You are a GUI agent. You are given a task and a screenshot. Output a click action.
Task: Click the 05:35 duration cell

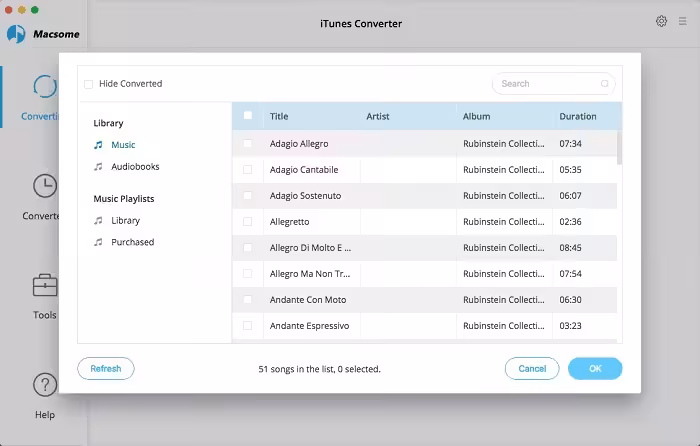point(571,170)
